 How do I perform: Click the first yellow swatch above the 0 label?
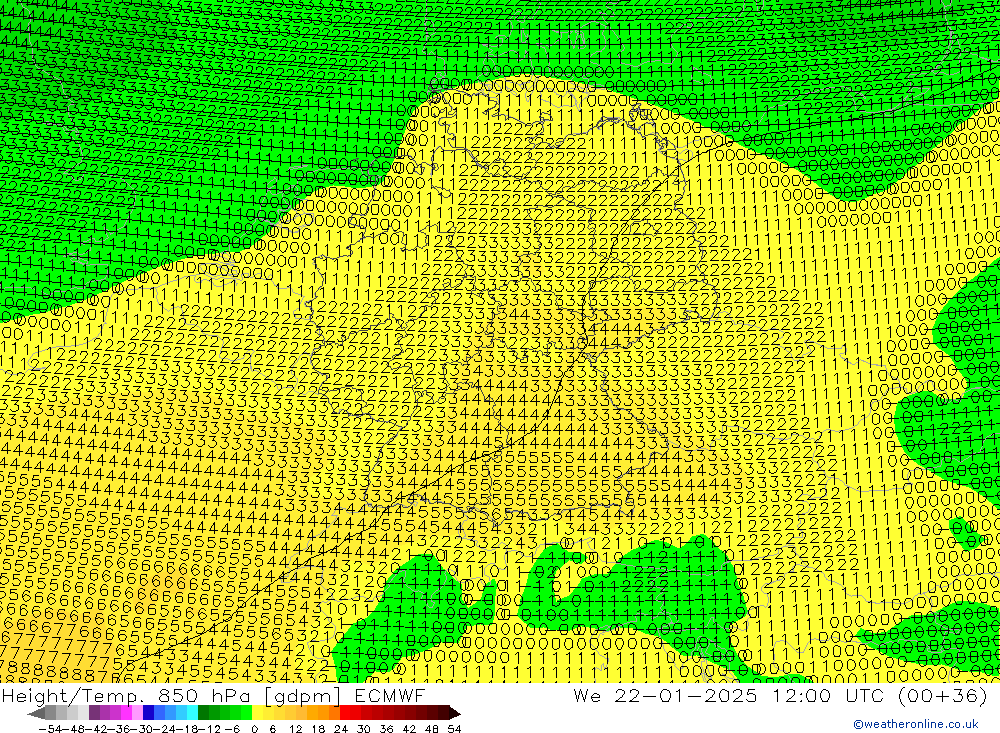point(258,713)
